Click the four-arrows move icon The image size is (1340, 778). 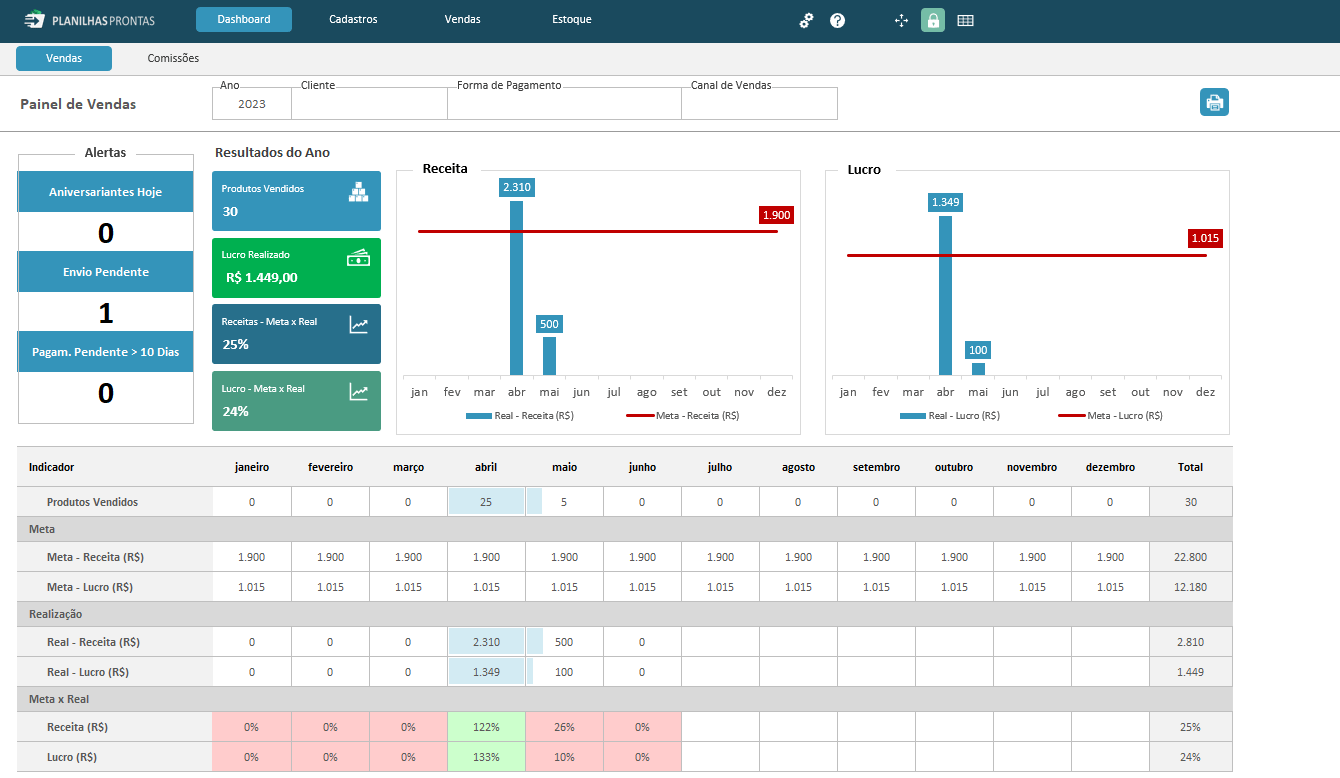[901, 20]
